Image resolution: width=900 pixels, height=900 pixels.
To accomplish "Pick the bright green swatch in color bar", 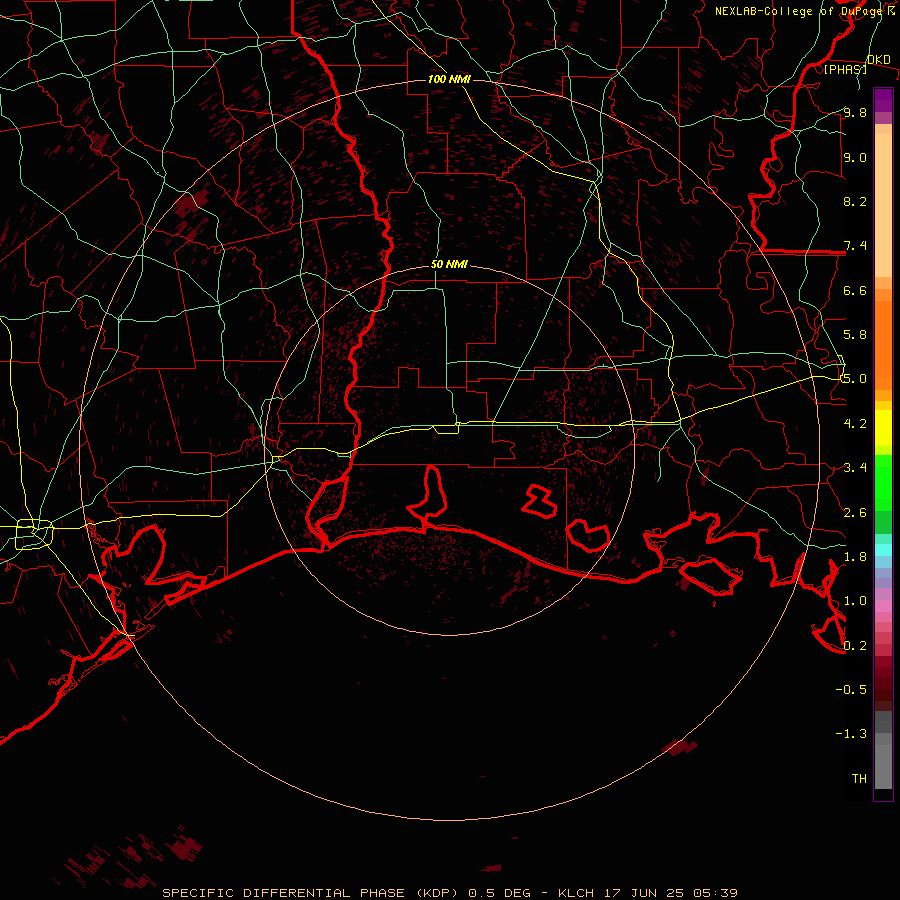I will pyautogui.click(x=883, y=483).
